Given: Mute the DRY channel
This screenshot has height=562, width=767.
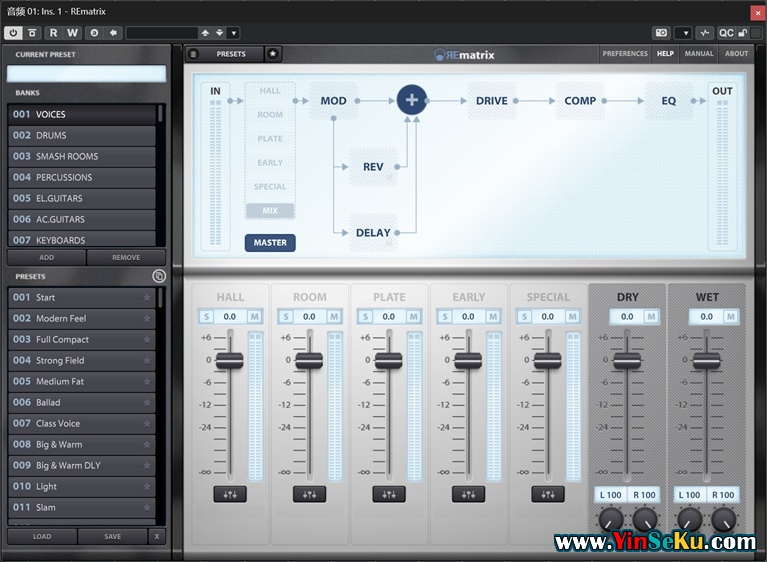Looking at the screenshot, I should 651,317.
